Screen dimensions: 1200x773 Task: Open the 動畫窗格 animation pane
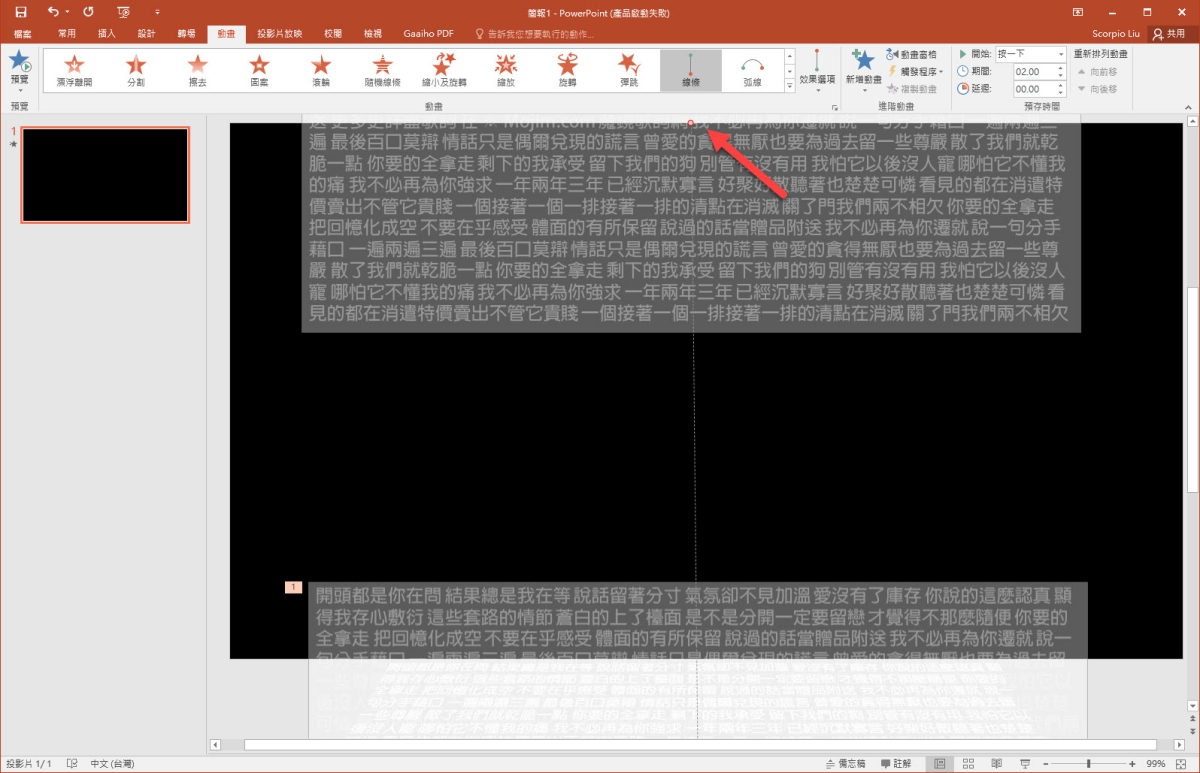(911, 54)
